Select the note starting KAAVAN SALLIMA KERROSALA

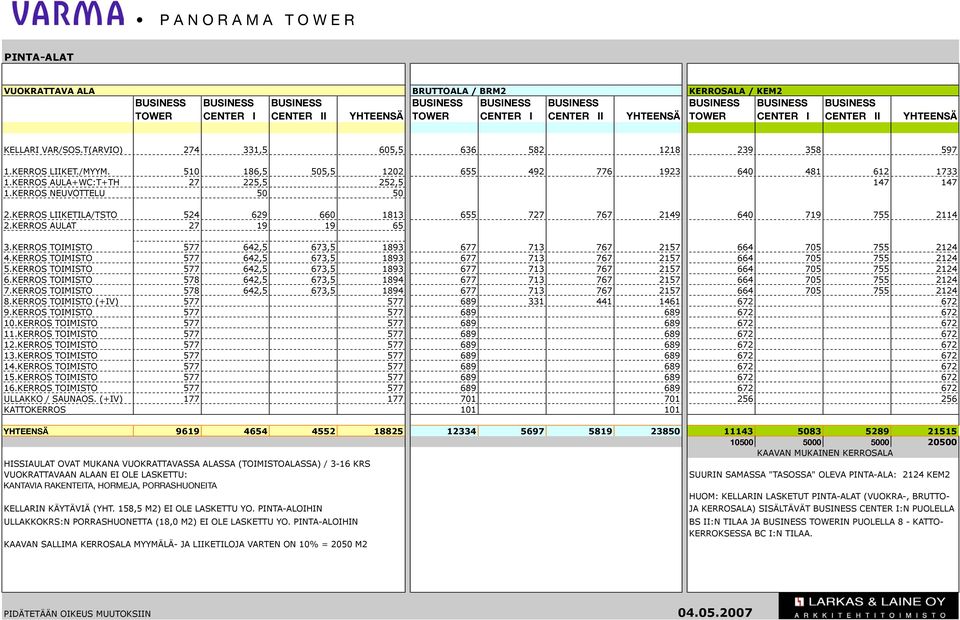(186, 544)
